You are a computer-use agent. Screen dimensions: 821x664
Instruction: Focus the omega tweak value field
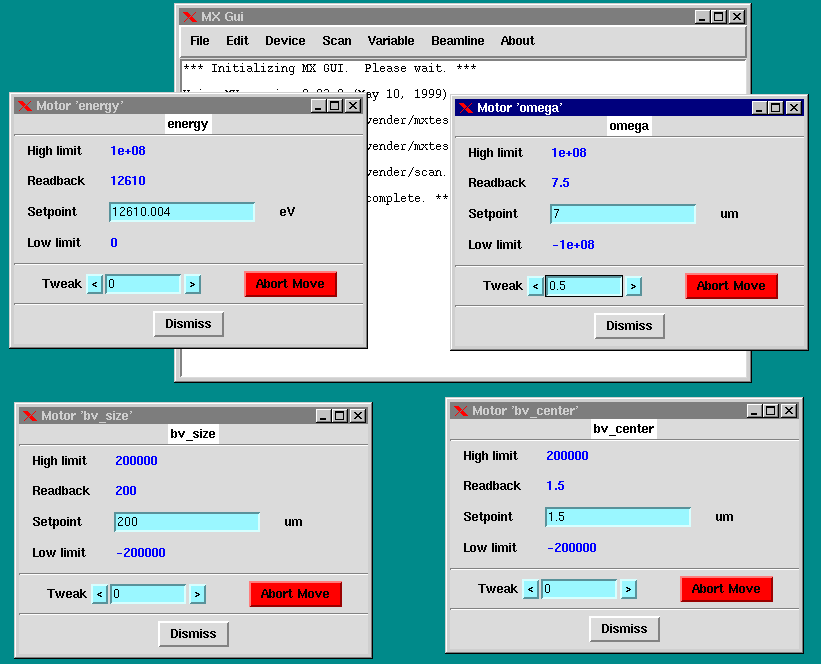[584, 287]
